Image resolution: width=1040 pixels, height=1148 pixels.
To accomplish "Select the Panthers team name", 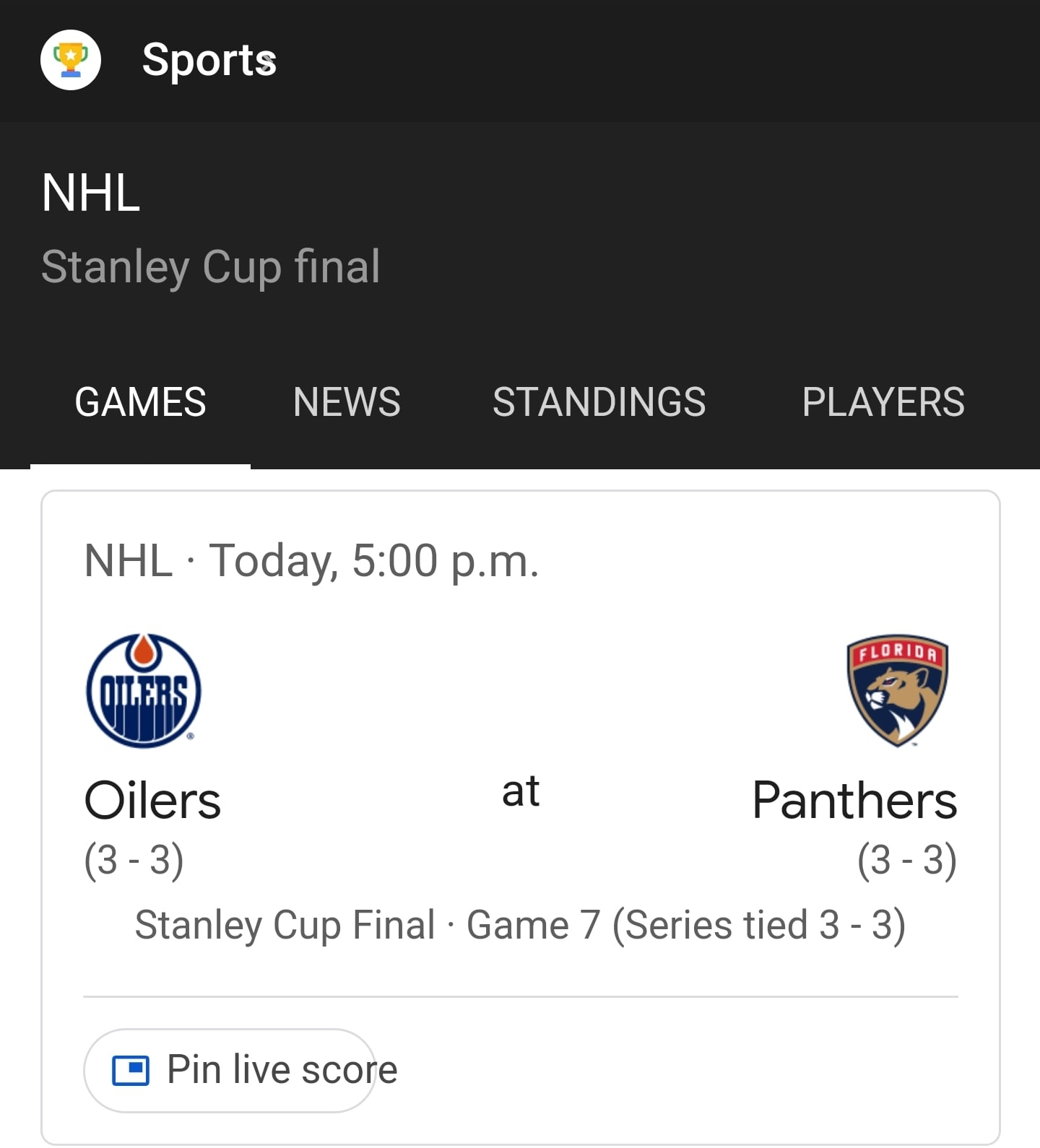I will pyautogui.click(x=854, y=801).
